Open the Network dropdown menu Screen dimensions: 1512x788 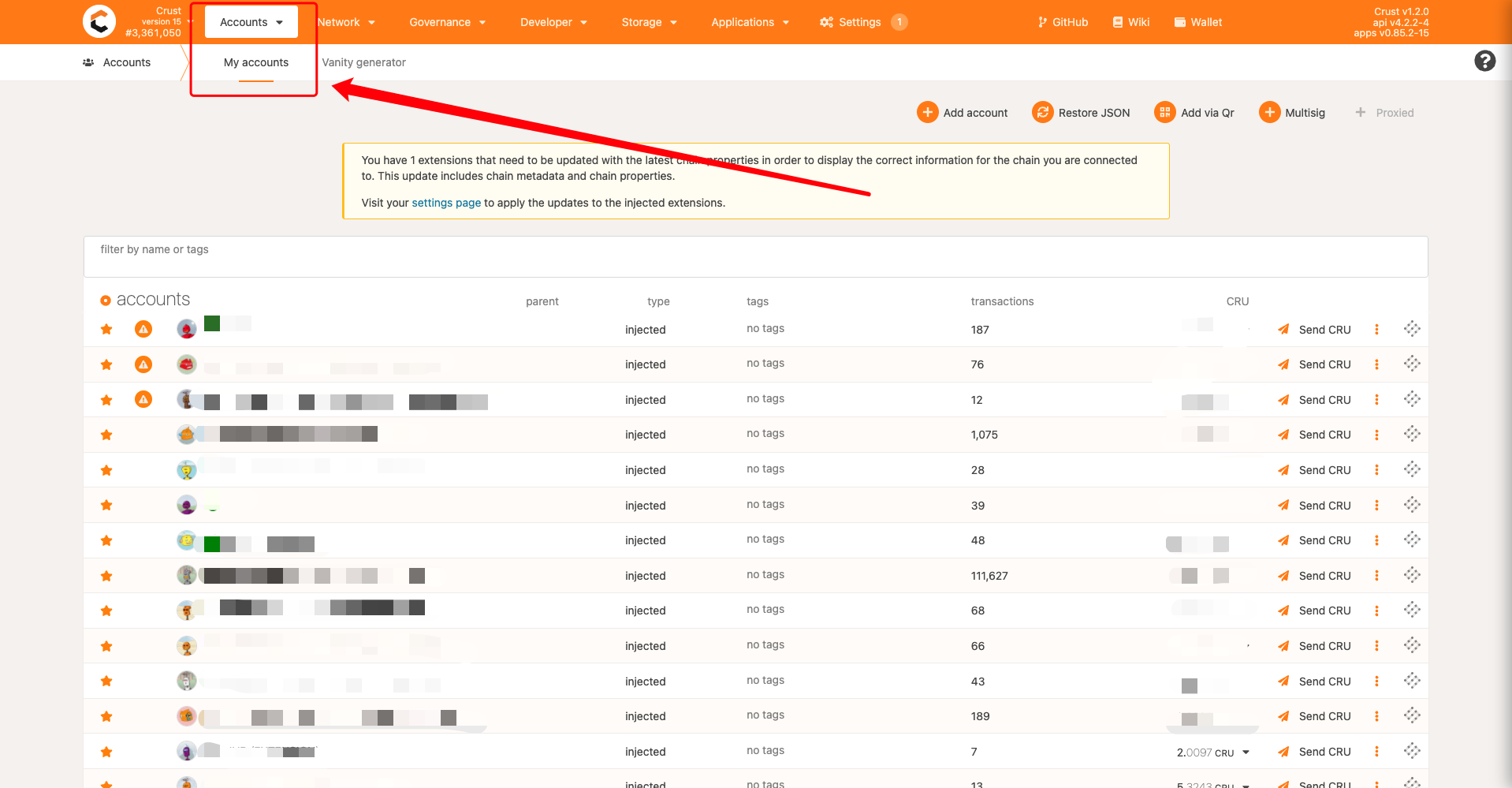[x=346, y=22]
